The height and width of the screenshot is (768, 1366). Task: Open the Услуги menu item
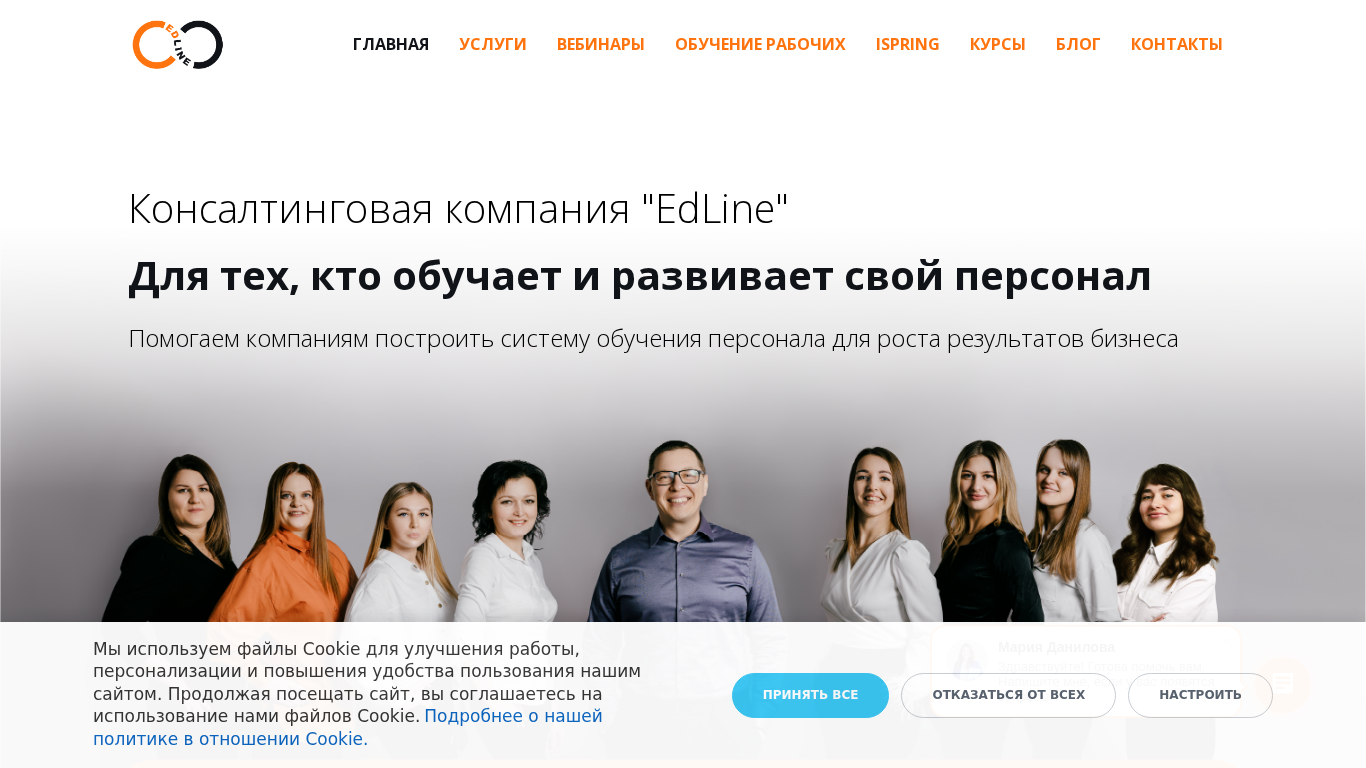click(493, 44)
